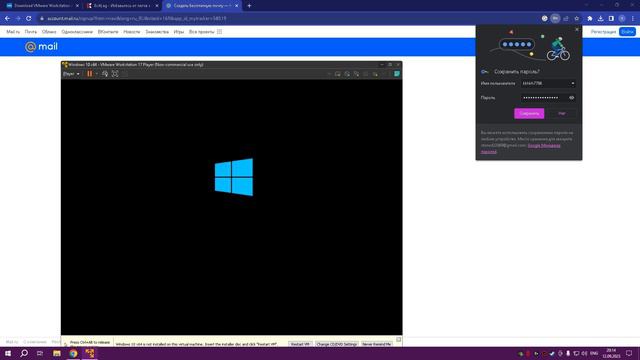
Task: Click the taskbar clock
Action: [611, 353]
